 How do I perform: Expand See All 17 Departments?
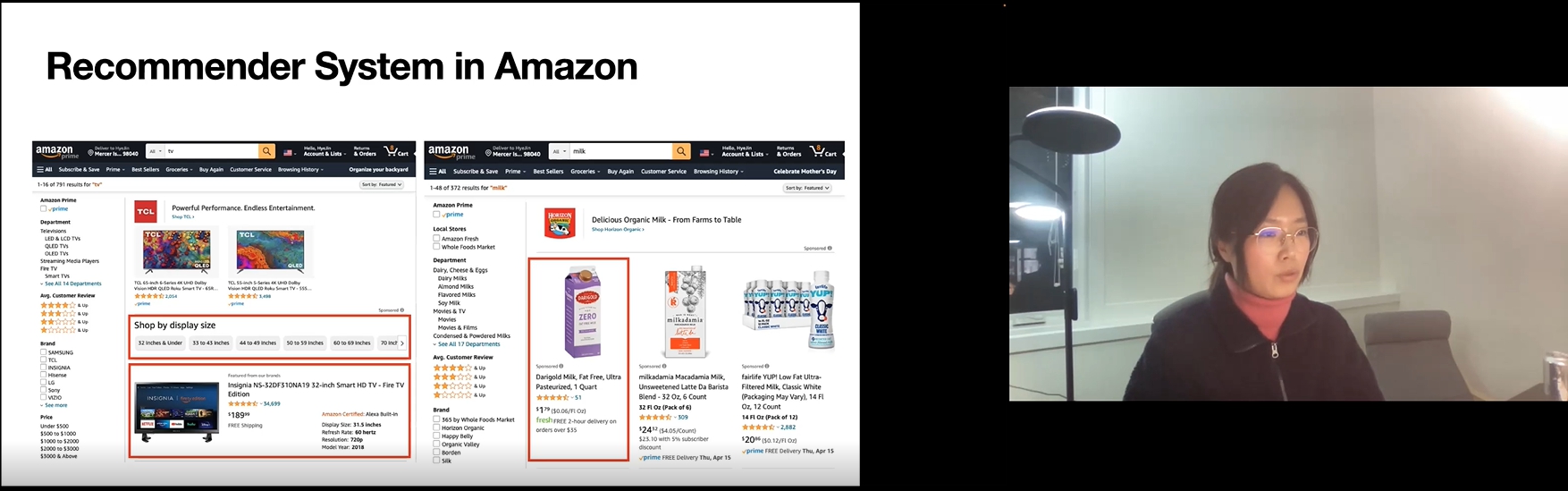click(x=468, y=344)
